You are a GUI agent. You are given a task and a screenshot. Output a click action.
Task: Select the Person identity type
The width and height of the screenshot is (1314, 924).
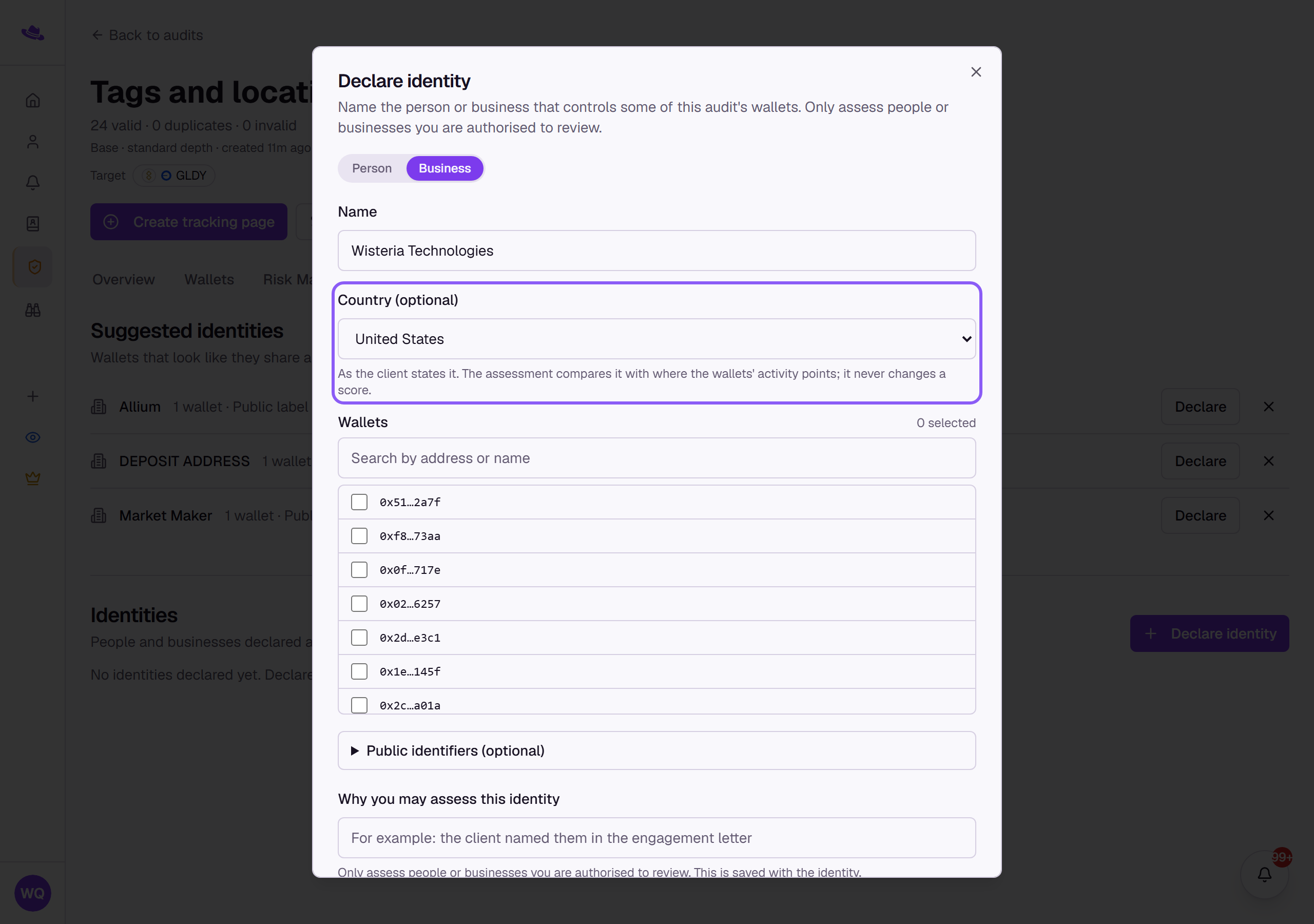[372, 168]
